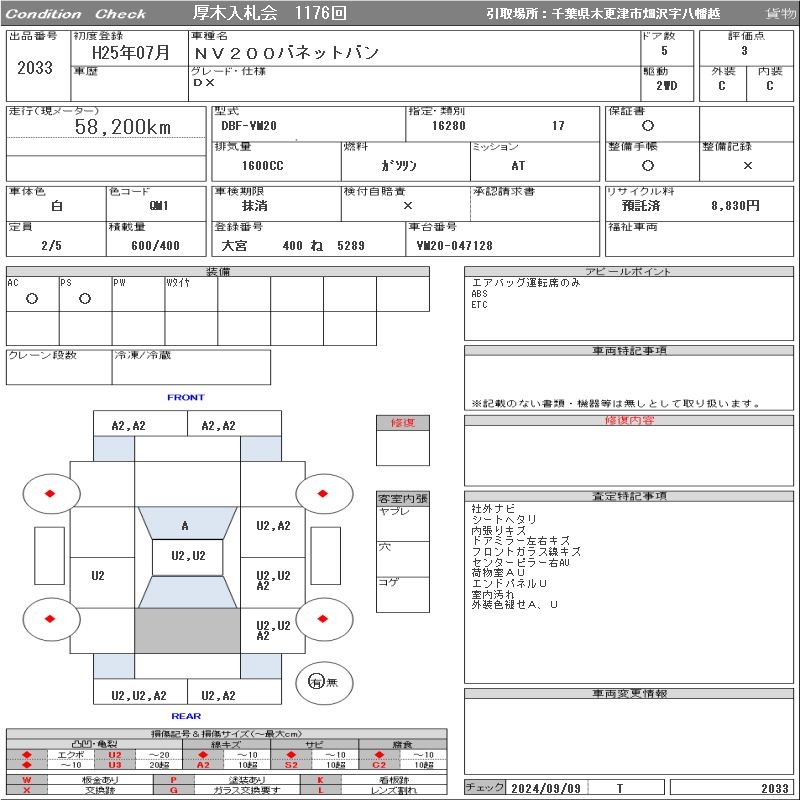Viewport: 800px width, 800px height.
Task: Click the 整備手帳 circle mark
Action: click(x=648, y=165)
